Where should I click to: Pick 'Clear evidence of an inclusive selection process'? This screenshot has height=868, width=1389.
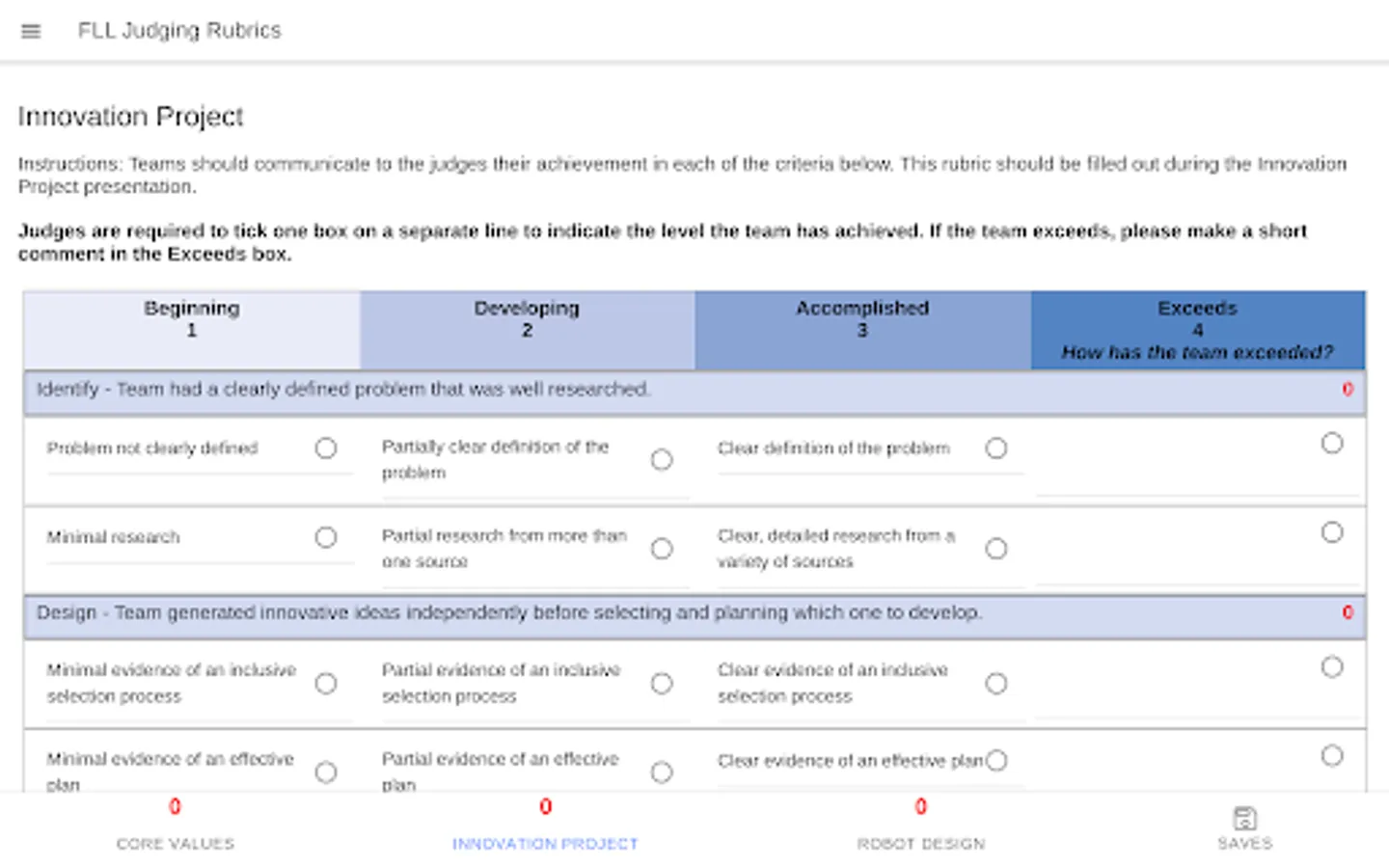996,684
